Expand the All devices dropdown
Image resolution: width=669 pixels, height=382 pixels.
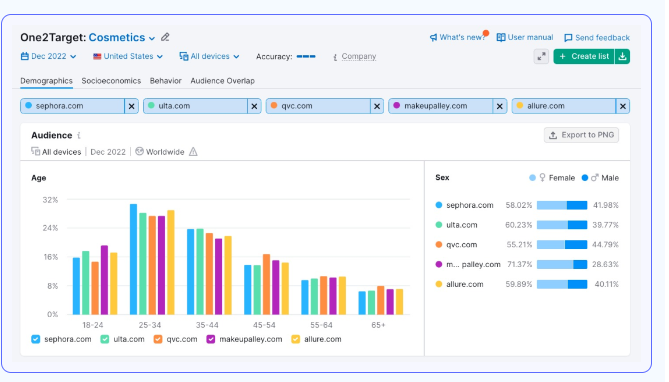coord(209,56)
